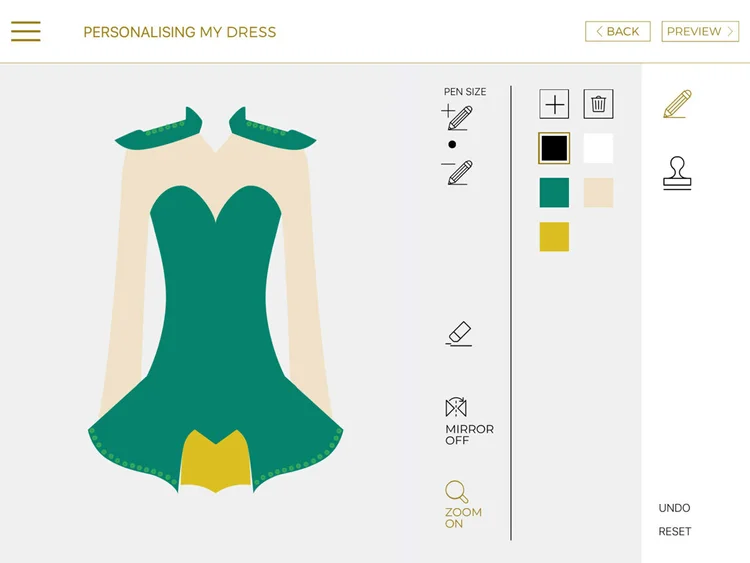Image resolution: width=750 pixels, height=563 pixels.
Task: Toggle the ZOOM ON option
Action: point(463,505)
